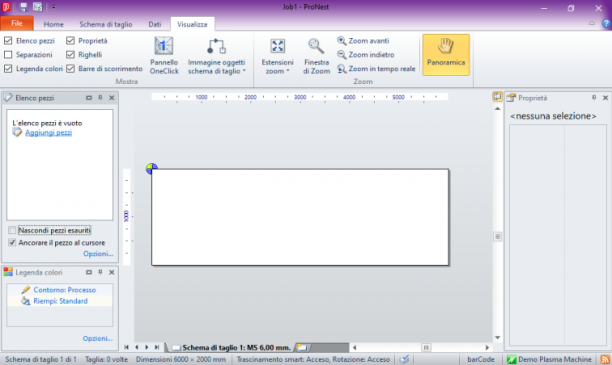Click Trascinamento smart status entry
The width and height of the screenshot is (612, 365).
(x=313, y=359)
